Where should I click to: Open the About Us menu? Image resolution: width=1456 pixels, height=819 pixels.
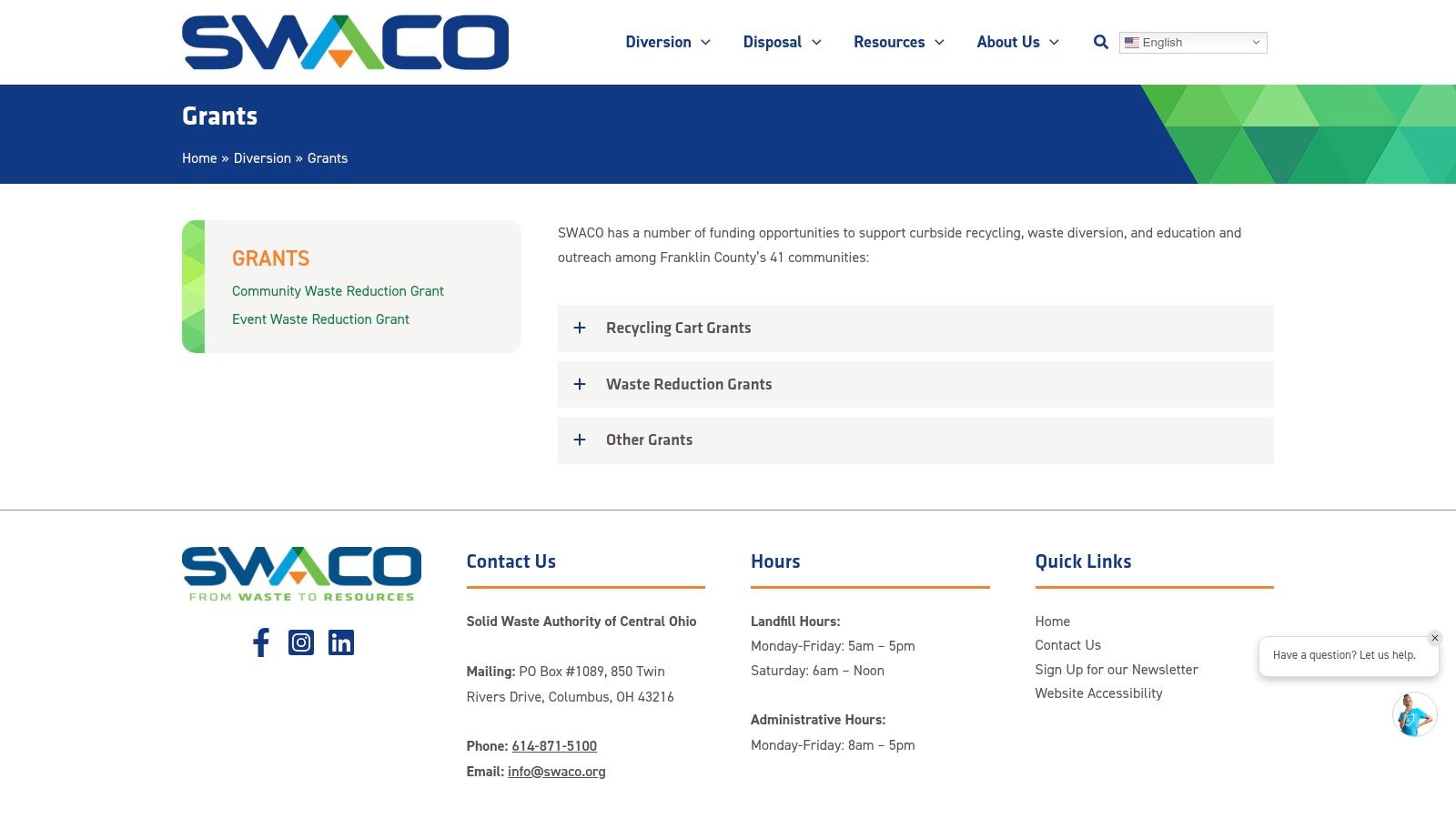[x=1017, y=42]
